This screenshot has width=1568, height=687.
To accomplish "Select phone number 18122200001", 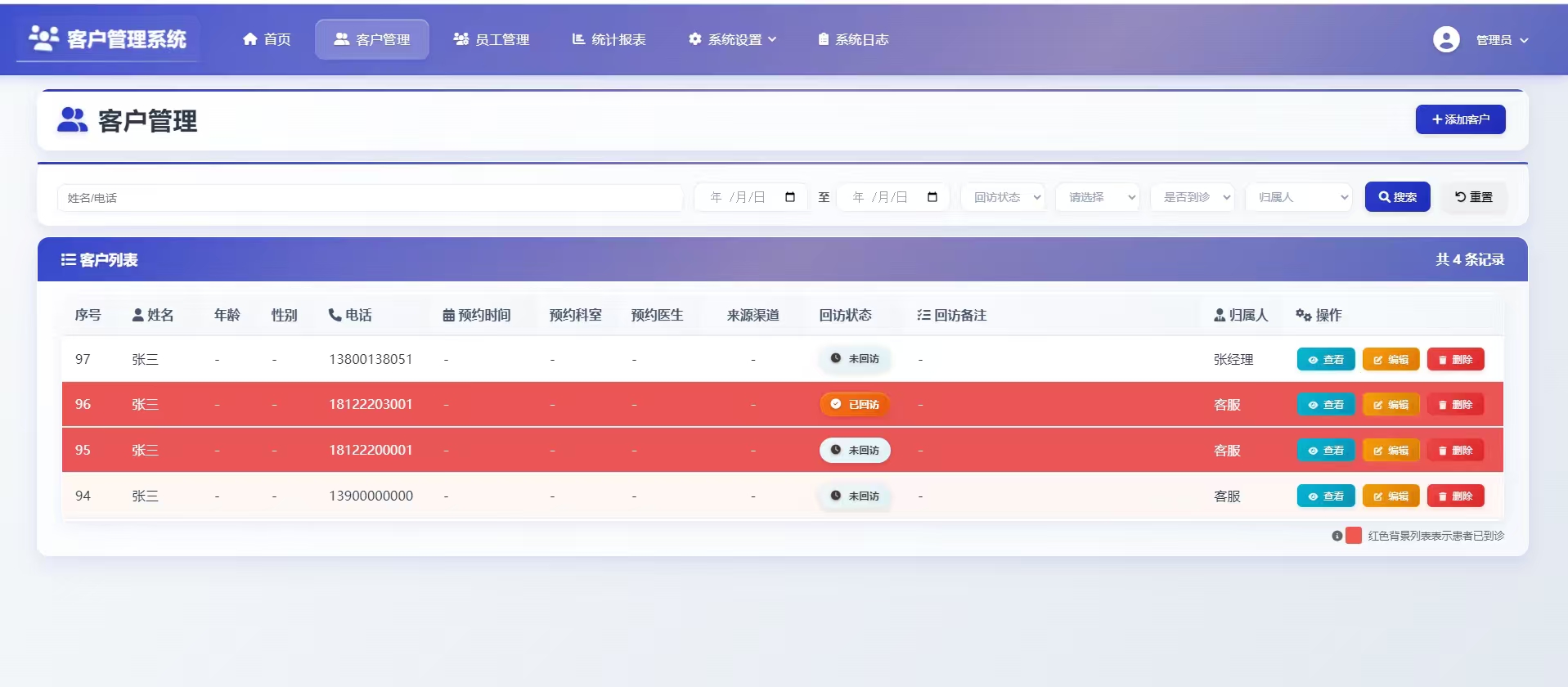I will point(371,450).
